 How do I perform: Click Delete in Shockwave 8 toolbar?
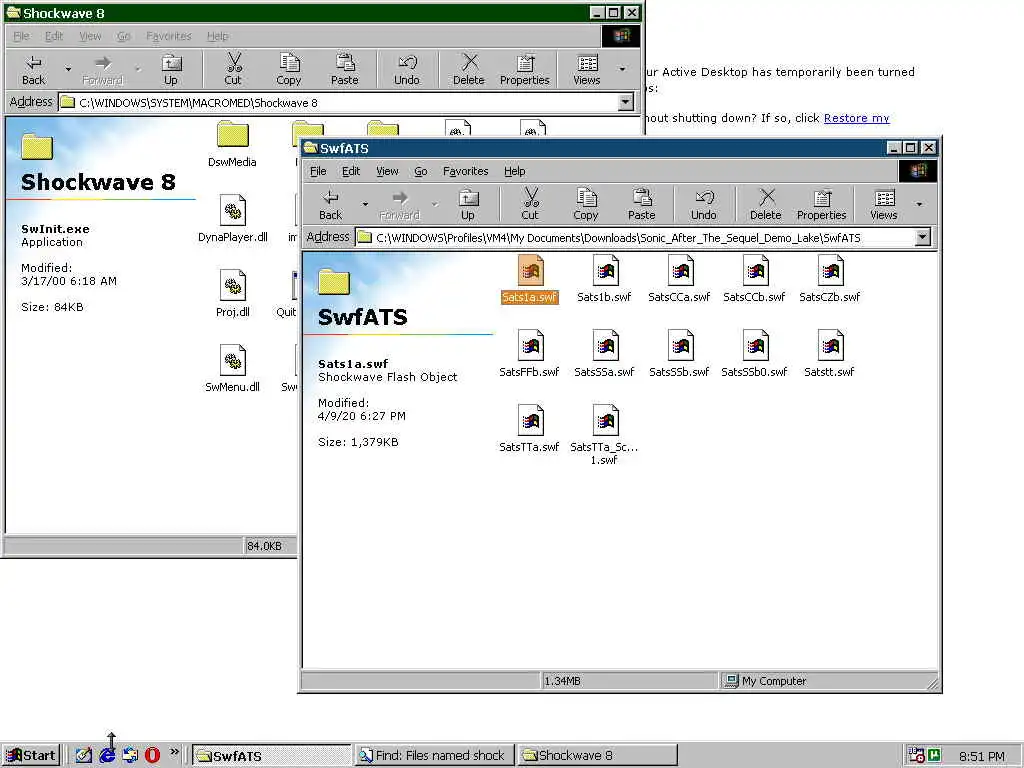(x=469, y=71)
